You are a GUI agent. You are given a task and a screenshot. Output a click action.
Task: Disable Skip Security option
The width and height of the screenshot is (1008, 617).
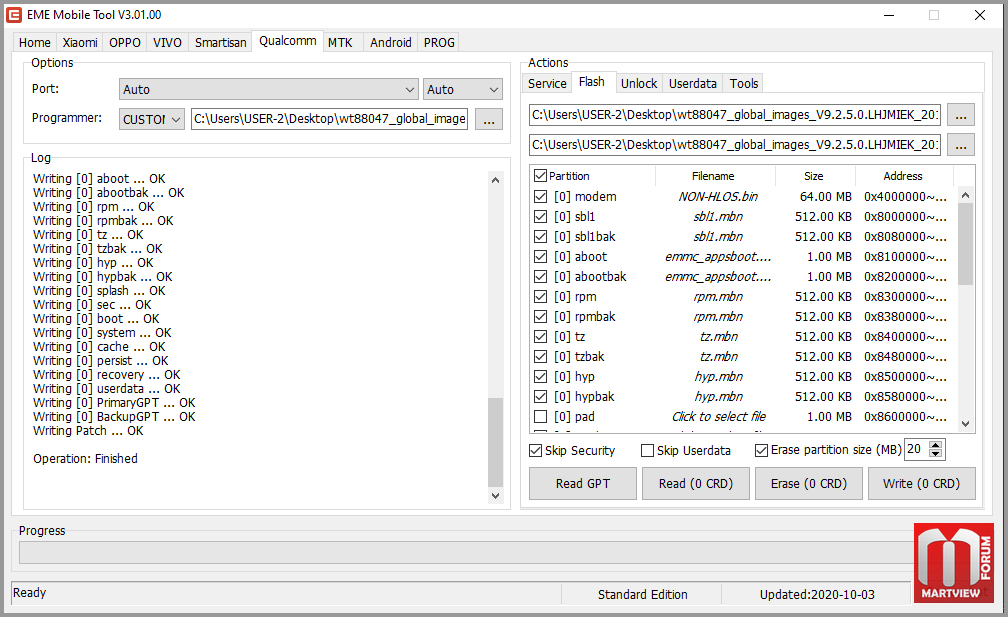click(x=536, y=451)
